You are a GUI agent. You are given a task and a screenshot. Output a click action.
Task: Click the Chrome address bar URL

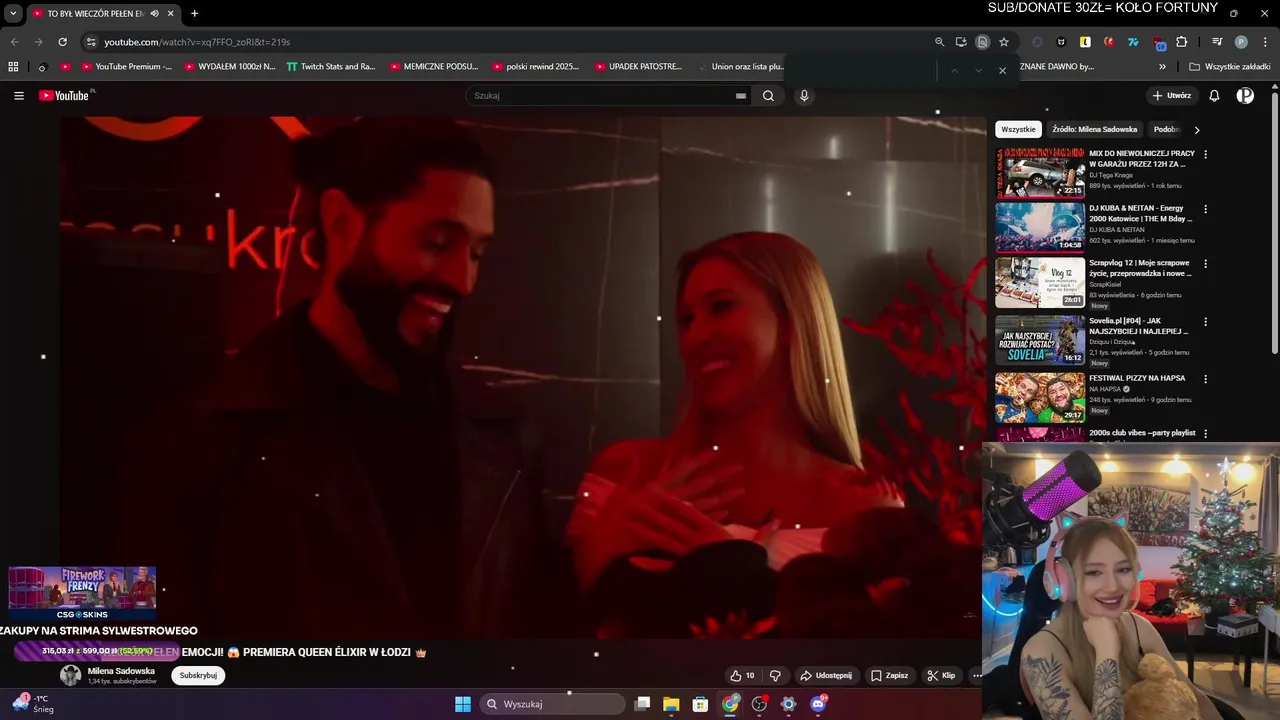coord(197,42)
